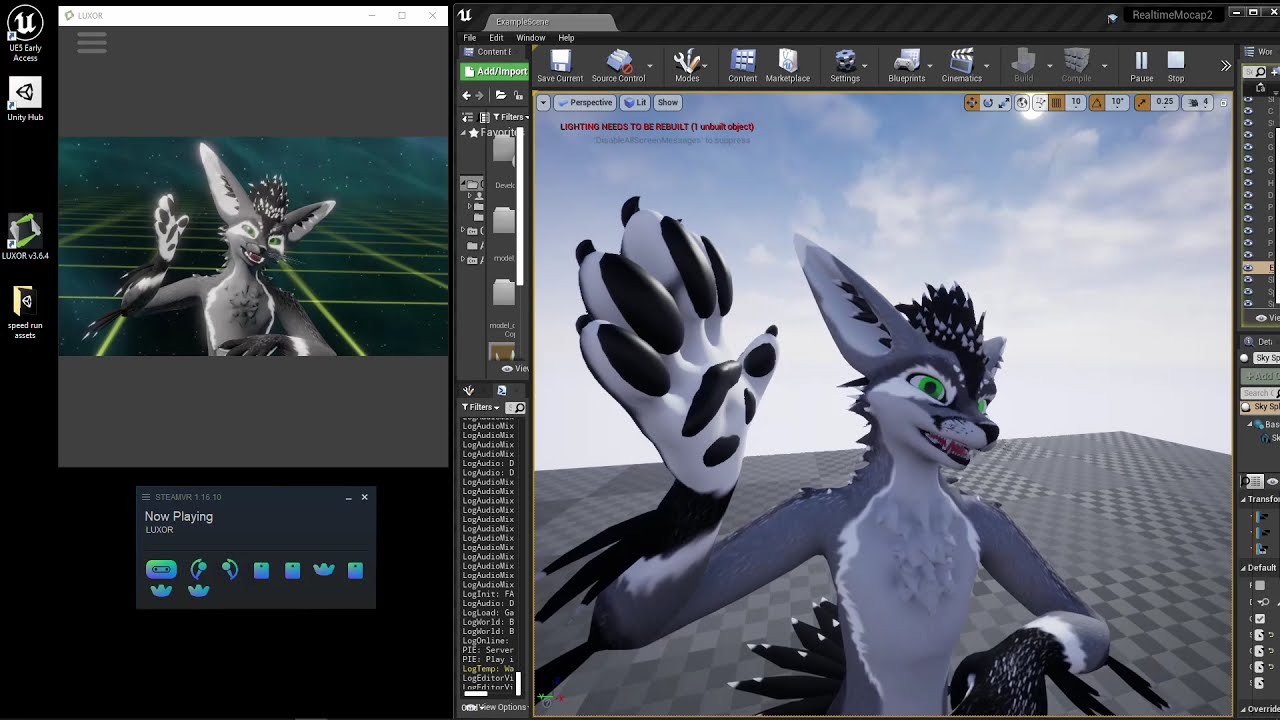This screenshot has height=720, width=1280.
Task: Hide the highlighted actor via its eye icon
Action: pyautogui.click(x=1248, y=268)
